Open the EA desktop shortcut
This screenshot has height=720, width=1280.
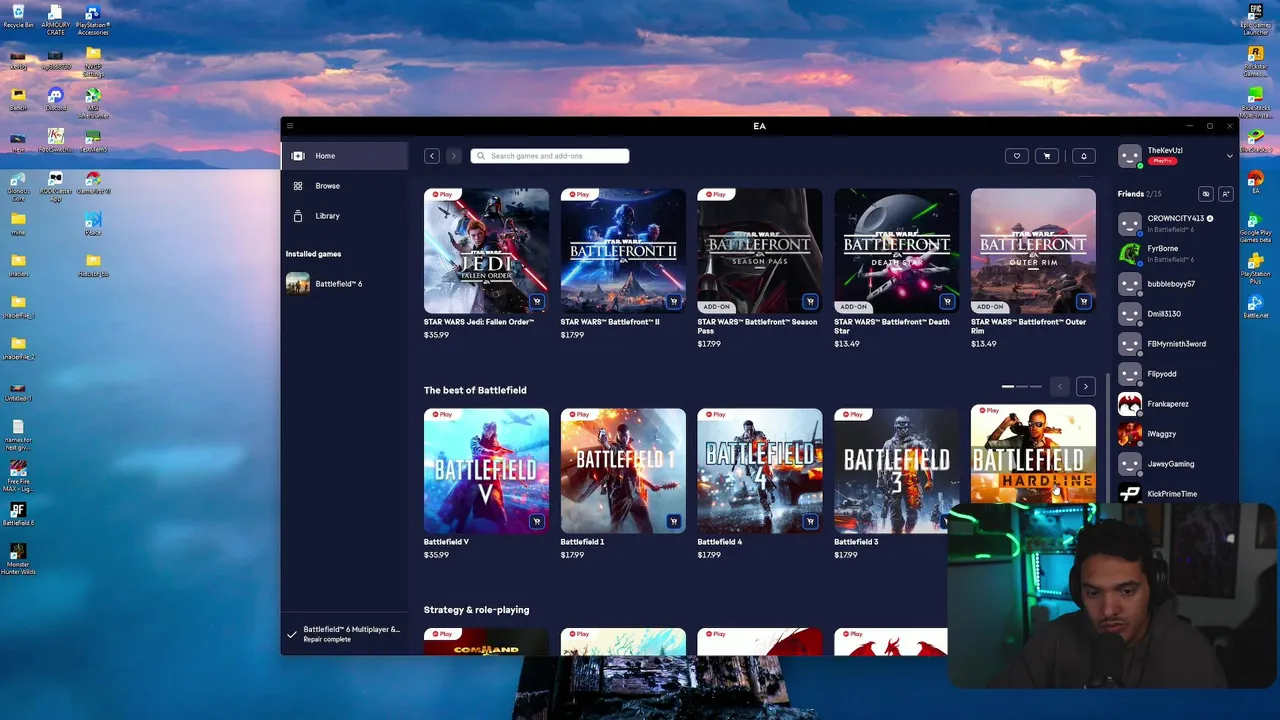click(1256, 181)
